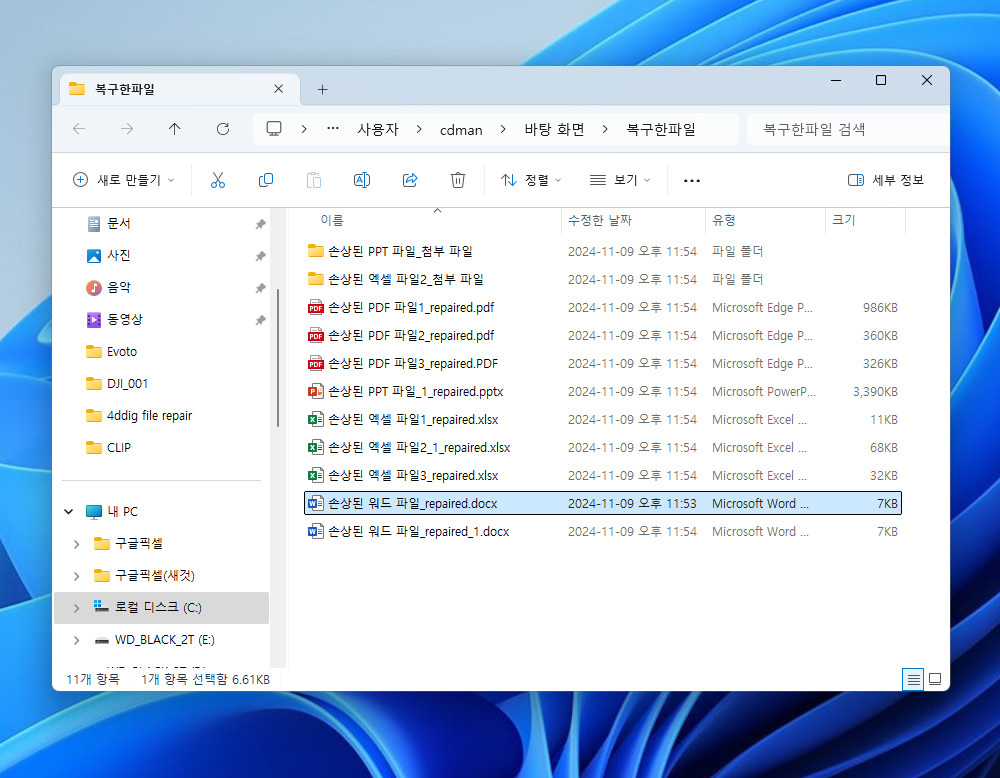Open chevron after 바탕 화면 in address bar
Image resolution: width=1000 pixels, height=778 pixels.
605,129
